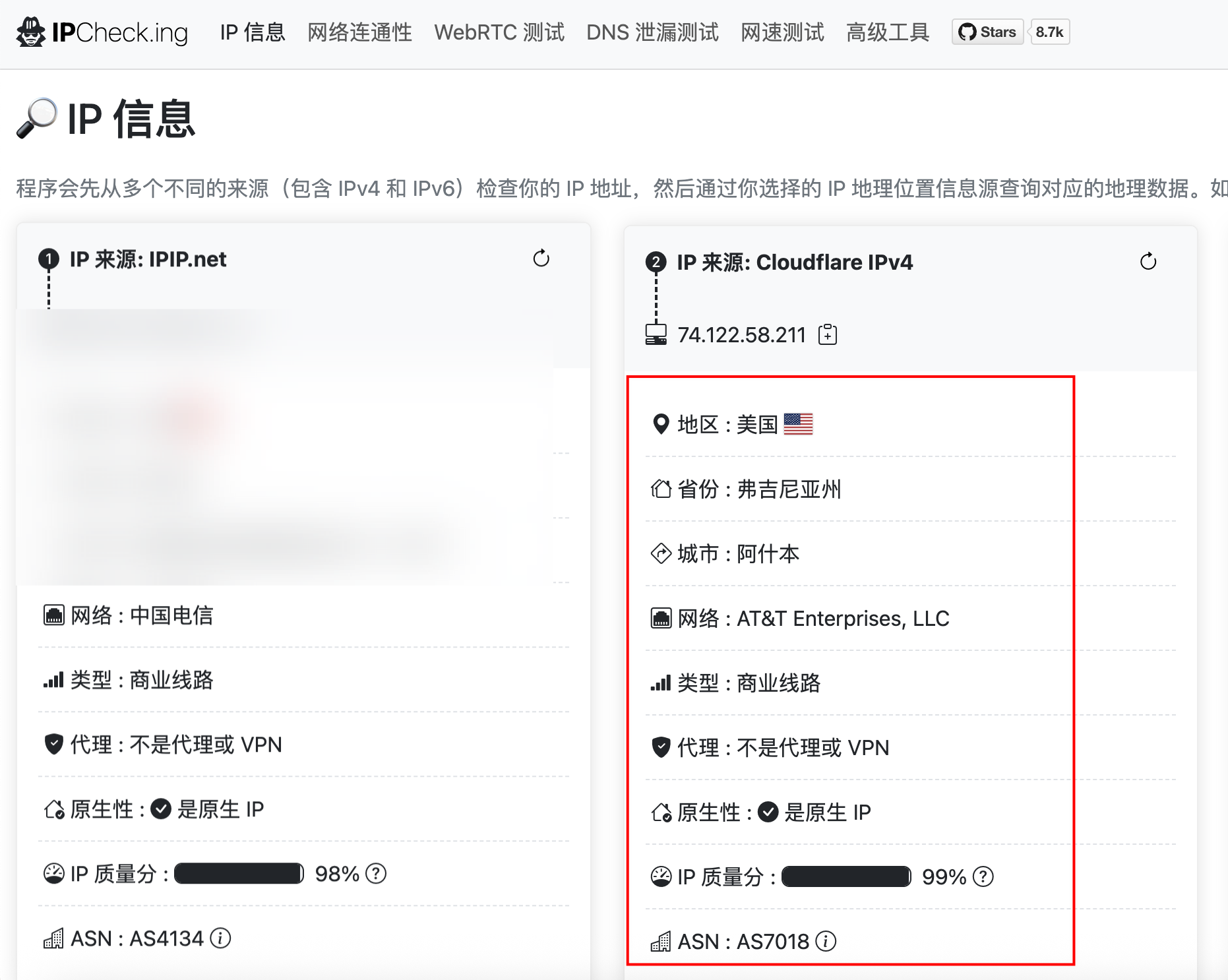The image size is (1228, 980).
Task: Click the GitHub icon in the Stars badge
Action: coord(967,31)
